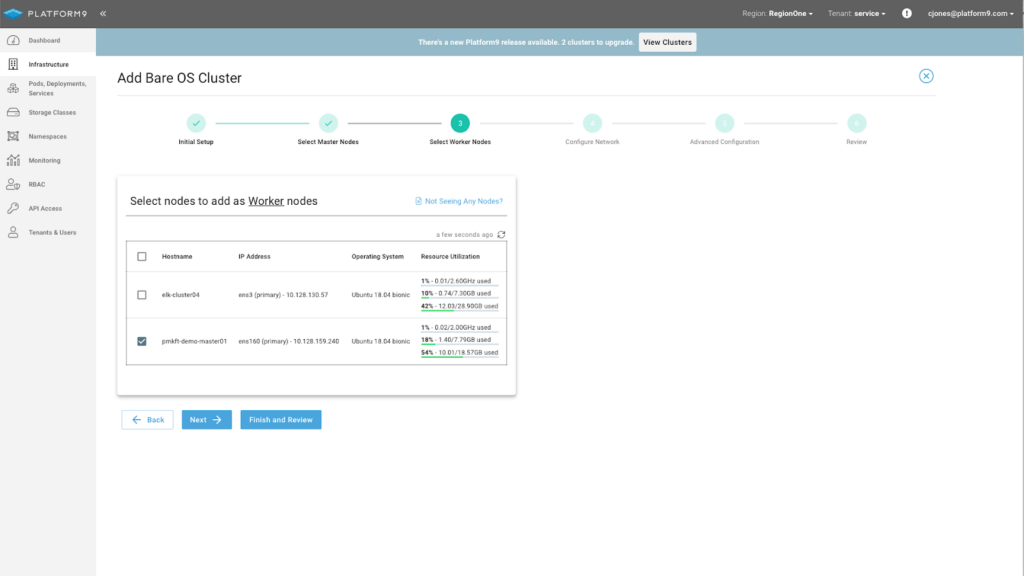
Task: Click the Advanced Configuration step label
Action: (x=724, y=142)
